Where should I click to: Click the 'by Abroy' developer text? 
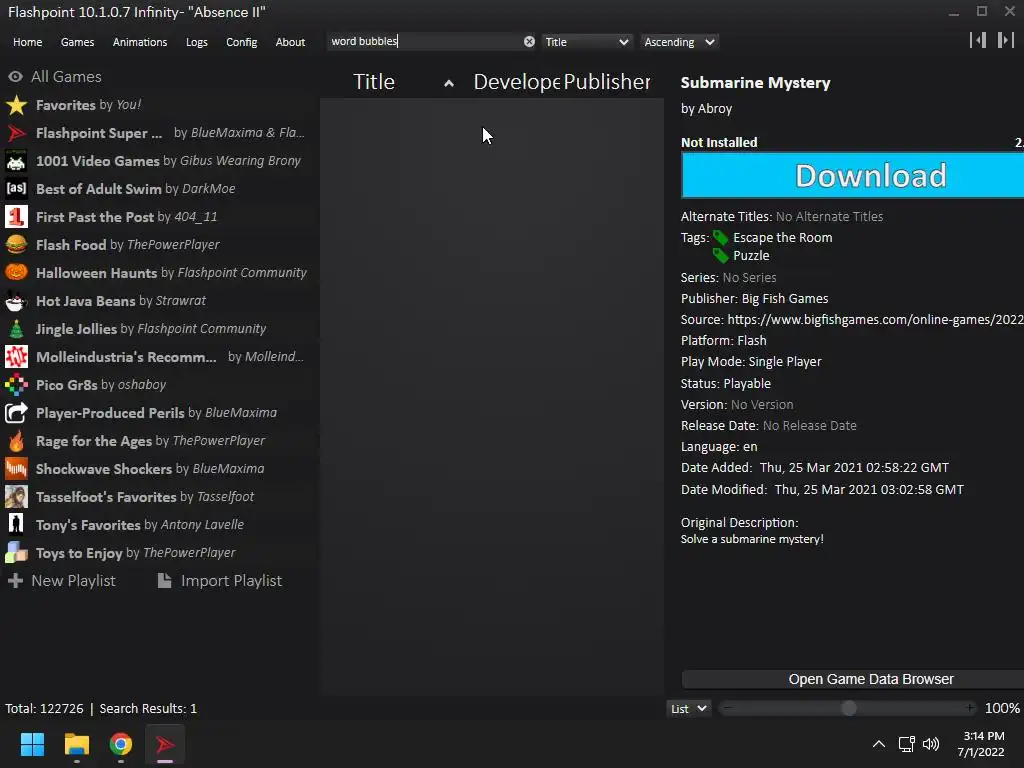[x=707, y=109]
